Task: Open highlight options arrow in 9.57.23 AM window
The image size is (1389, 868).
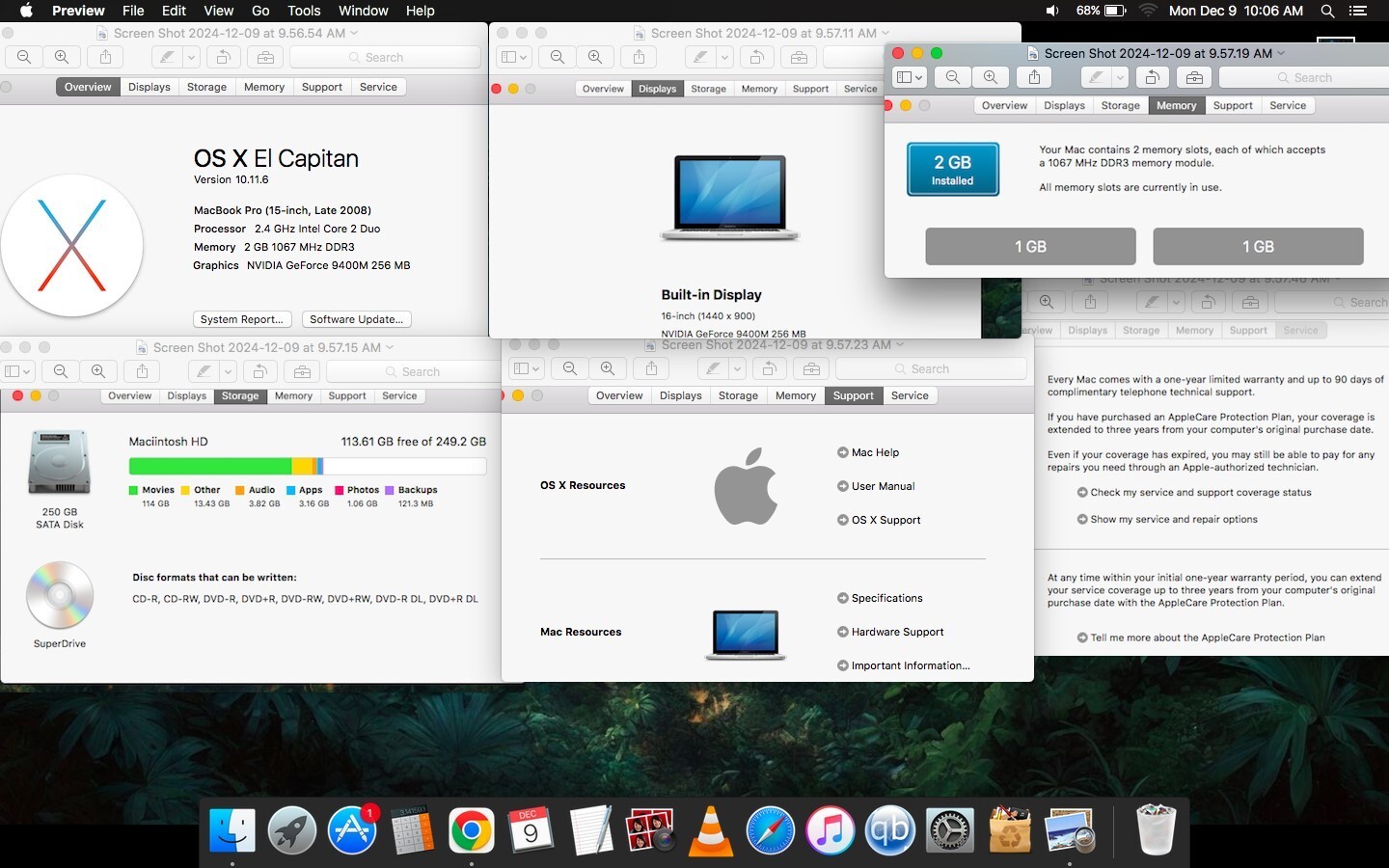Action: pos(737,368)
